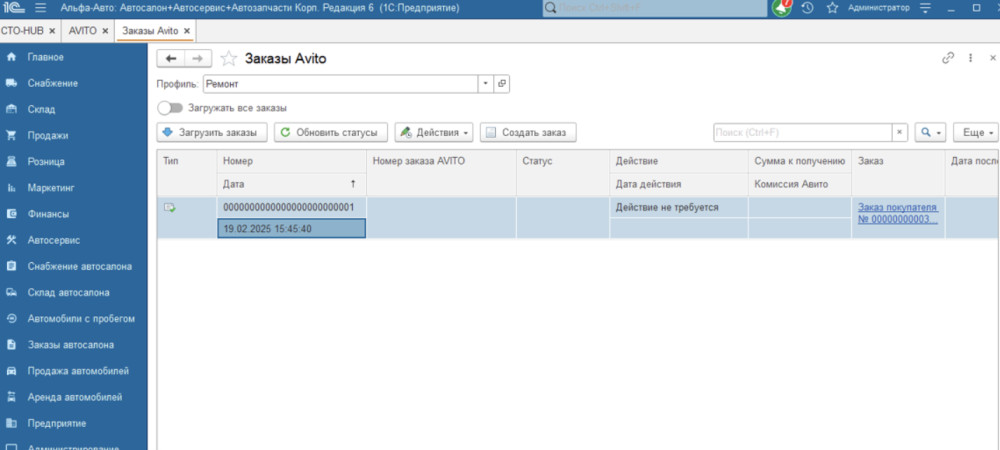Click the Действие не требуется cell
Viewport: 1000px width, 450px height.
tap(679, 208)
